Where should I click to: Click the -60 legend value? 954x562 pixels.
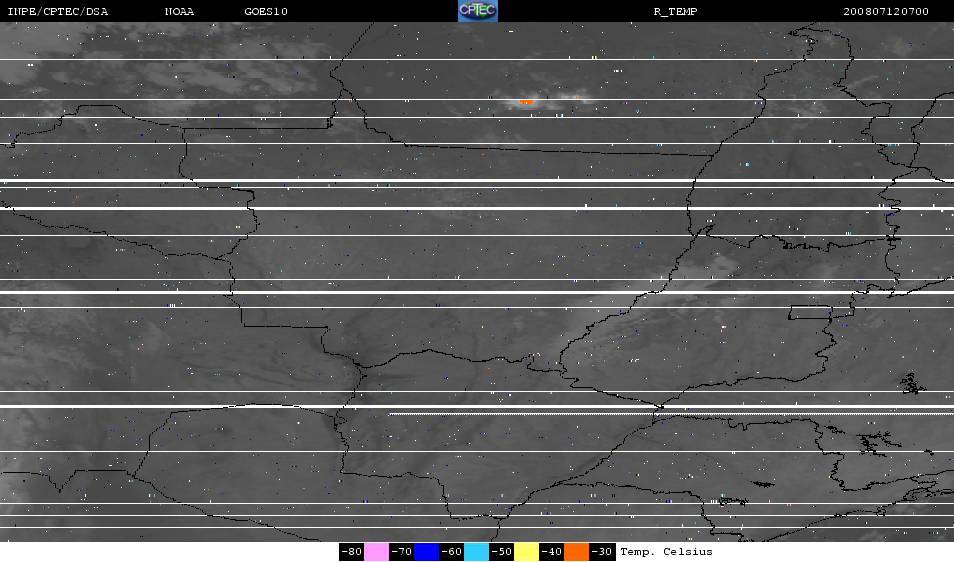tap(451, 552)
